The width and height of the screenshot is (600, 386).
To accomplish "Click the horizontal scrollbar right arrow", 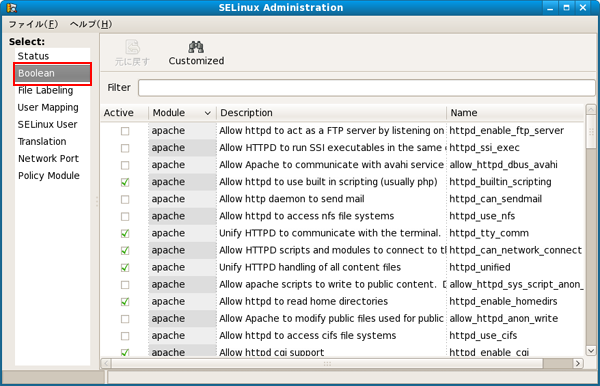I will (x=578, y=363).
